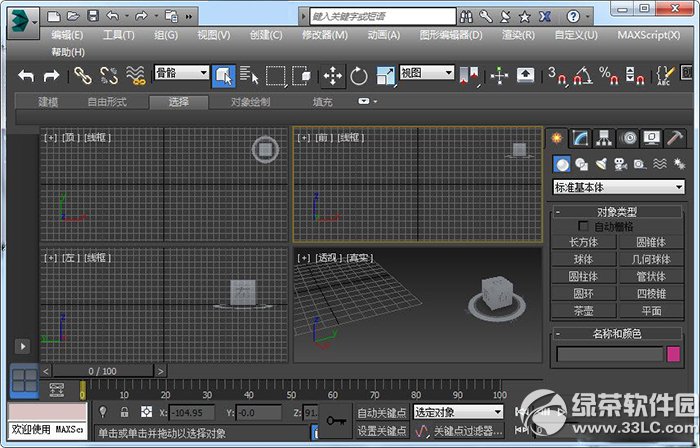Create a 茶壶 primitive

584,310
